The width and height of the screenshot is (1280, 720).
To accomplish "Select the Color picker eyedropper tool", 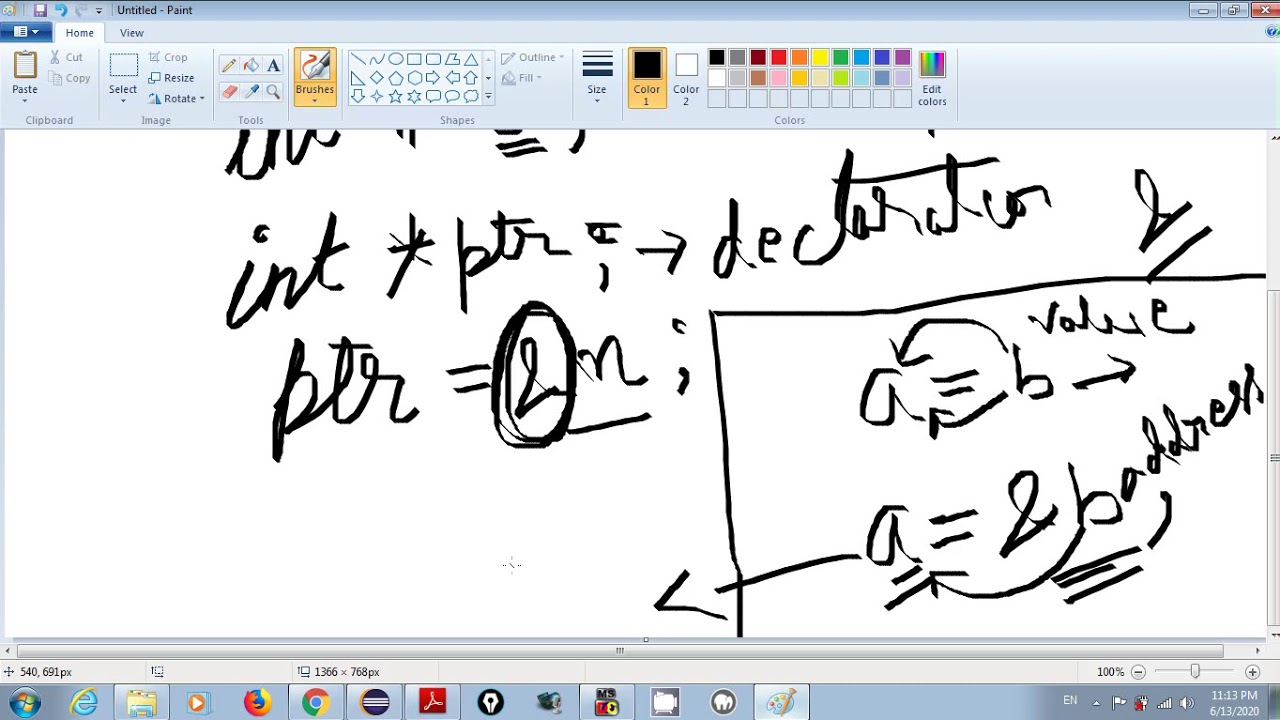I will [251, 92].
